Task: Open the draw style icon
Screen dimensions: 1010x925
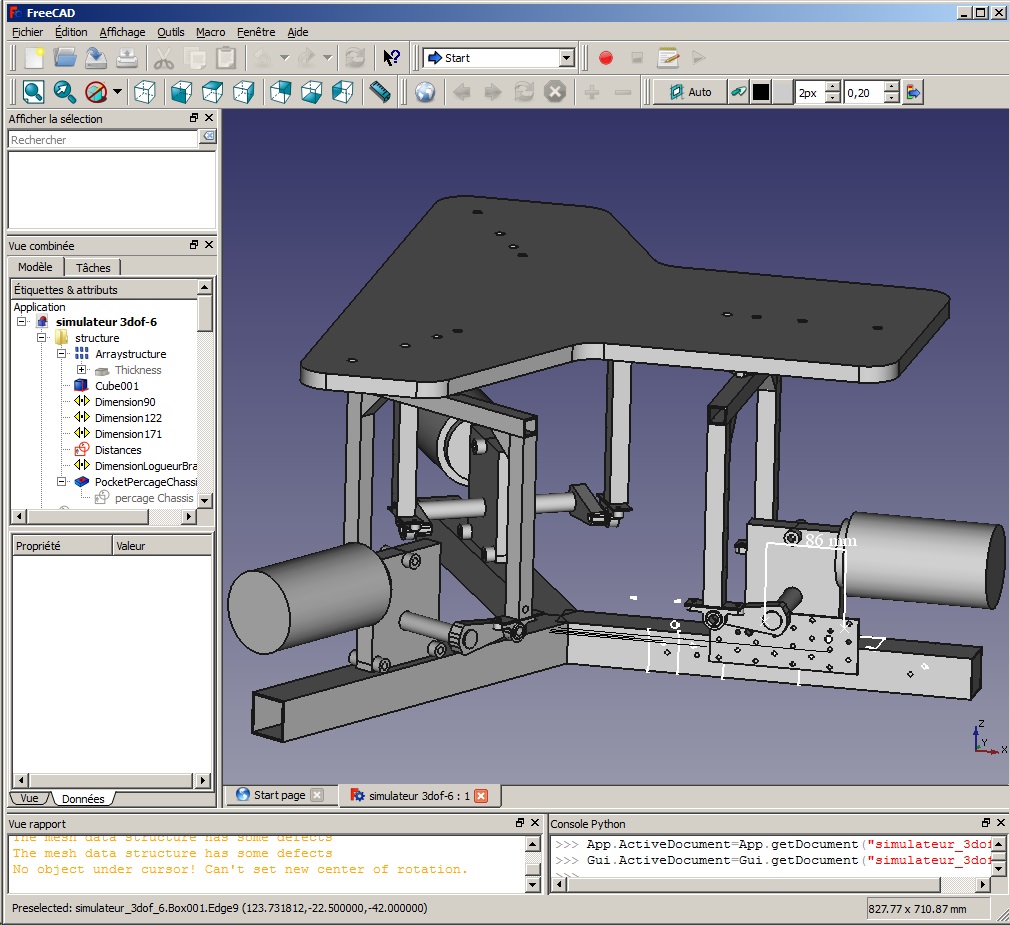Action: tap(96, 92)
